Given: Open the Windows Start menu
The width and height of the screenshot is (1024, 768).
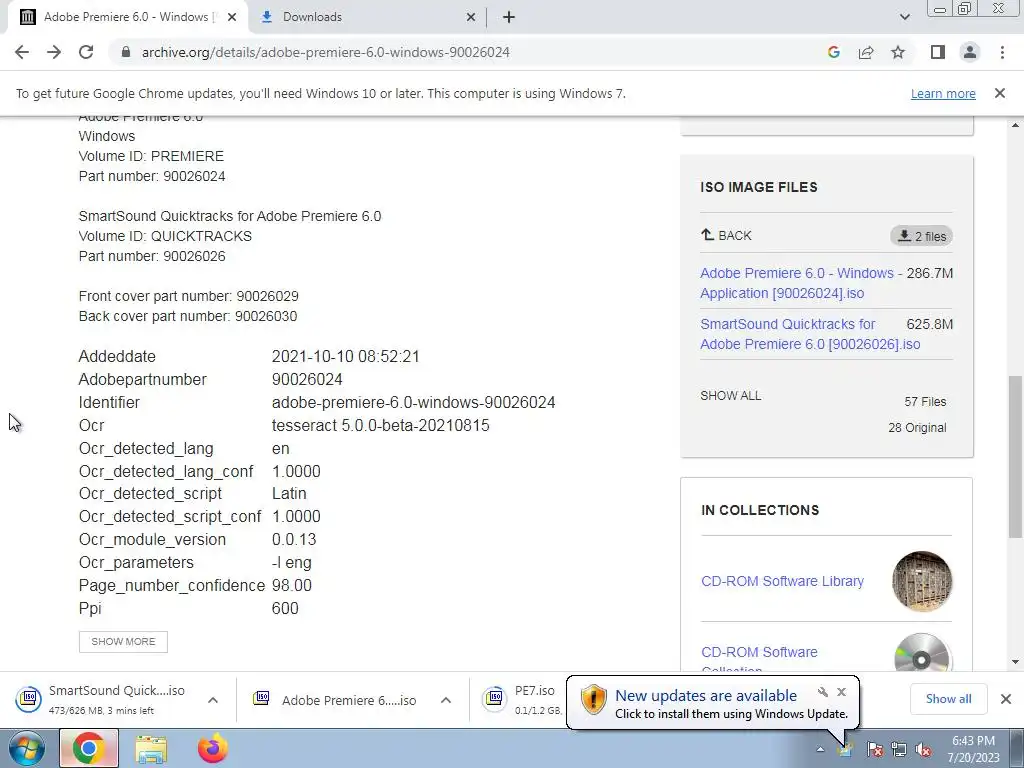Looking at the screenshot, I should point(27,749).
